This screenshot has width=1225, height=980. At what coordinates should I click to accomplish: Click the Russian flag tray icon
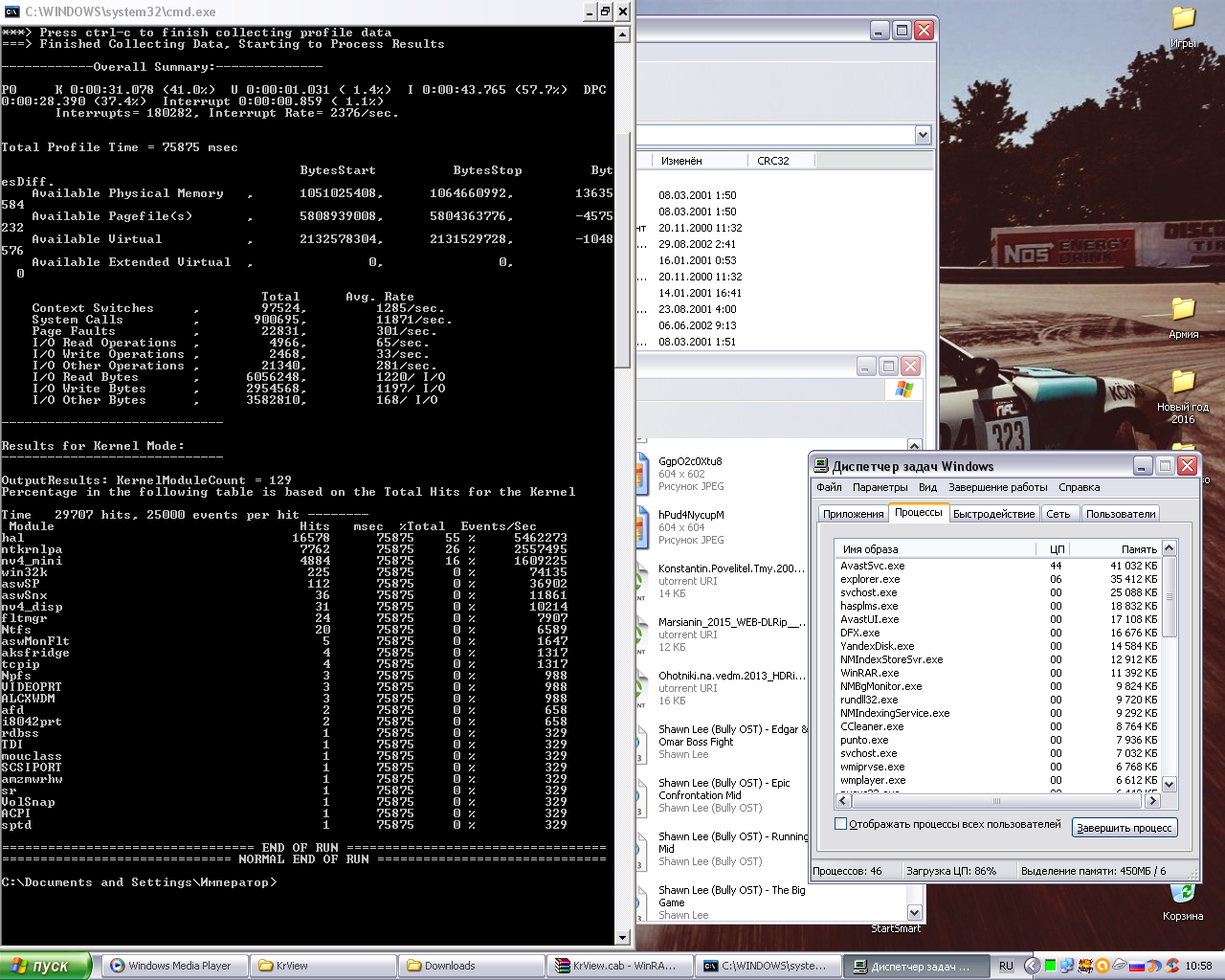coord(1136,966)
